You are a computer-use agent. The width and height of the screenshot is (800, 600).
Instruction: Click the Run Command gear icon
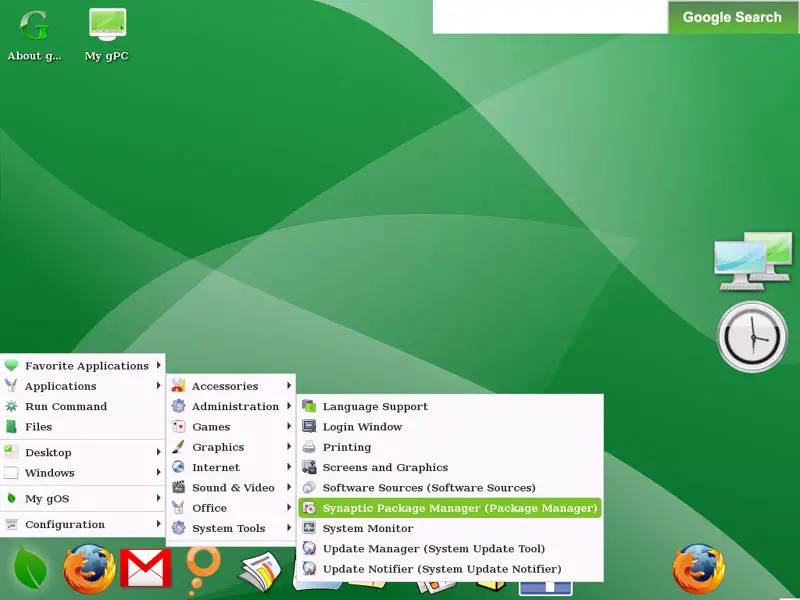coord(11,406)
